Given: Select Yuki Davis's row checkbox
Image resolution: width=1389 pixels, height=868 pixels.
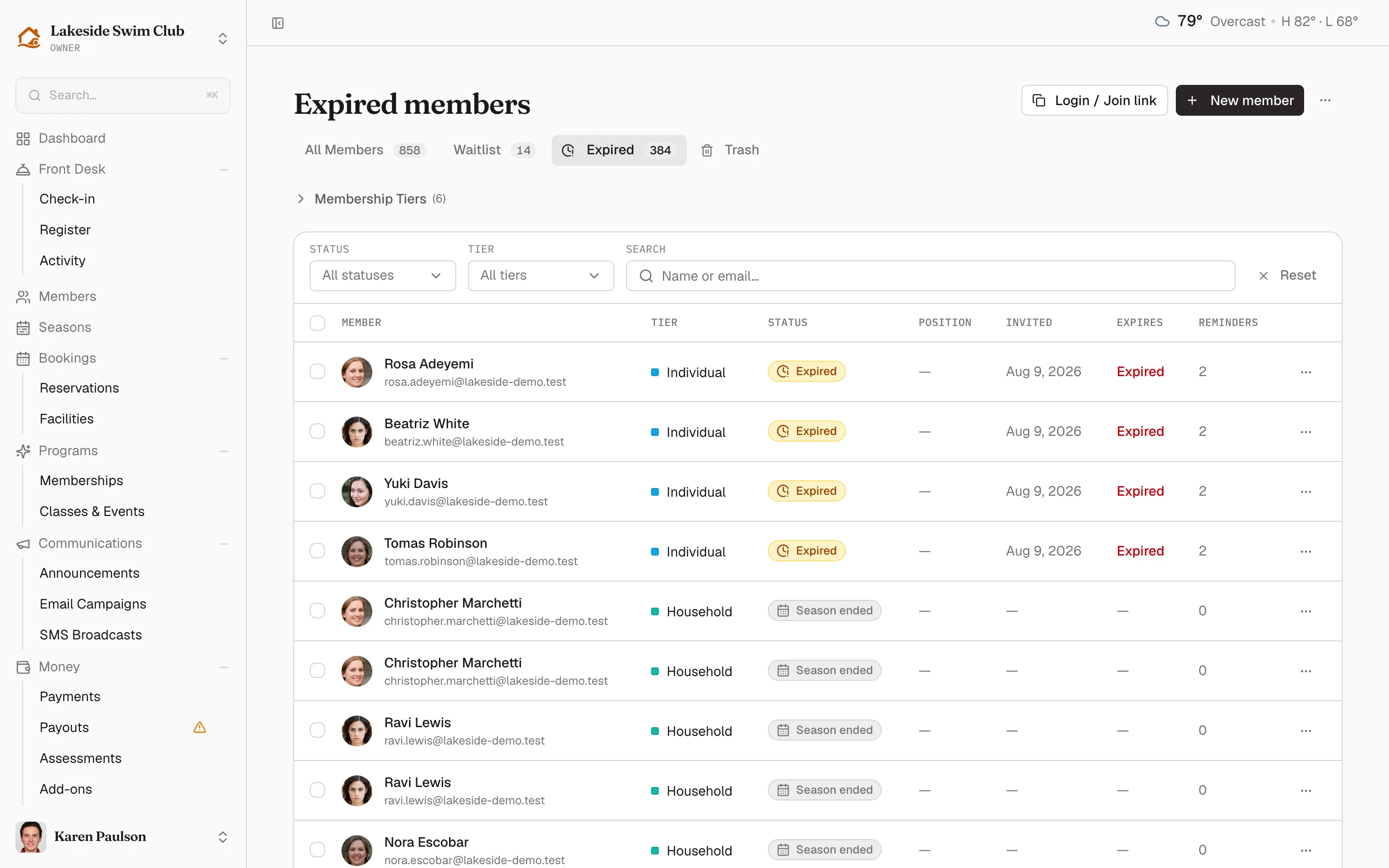Looking at the screenshot, I should 317,491.
